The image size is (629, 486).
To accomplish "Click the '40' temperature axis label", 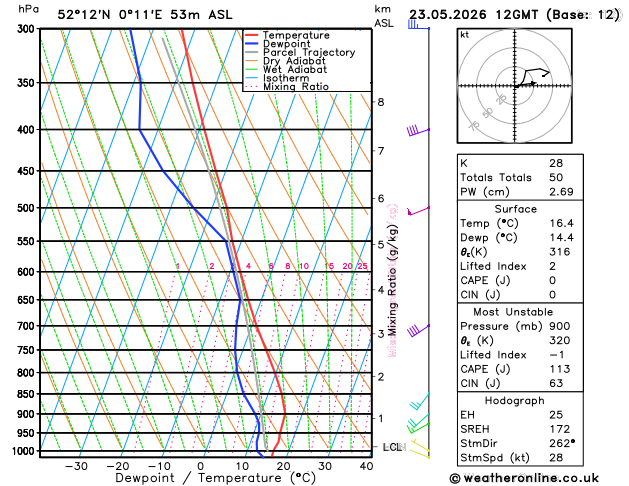I will tap(366, 466).
